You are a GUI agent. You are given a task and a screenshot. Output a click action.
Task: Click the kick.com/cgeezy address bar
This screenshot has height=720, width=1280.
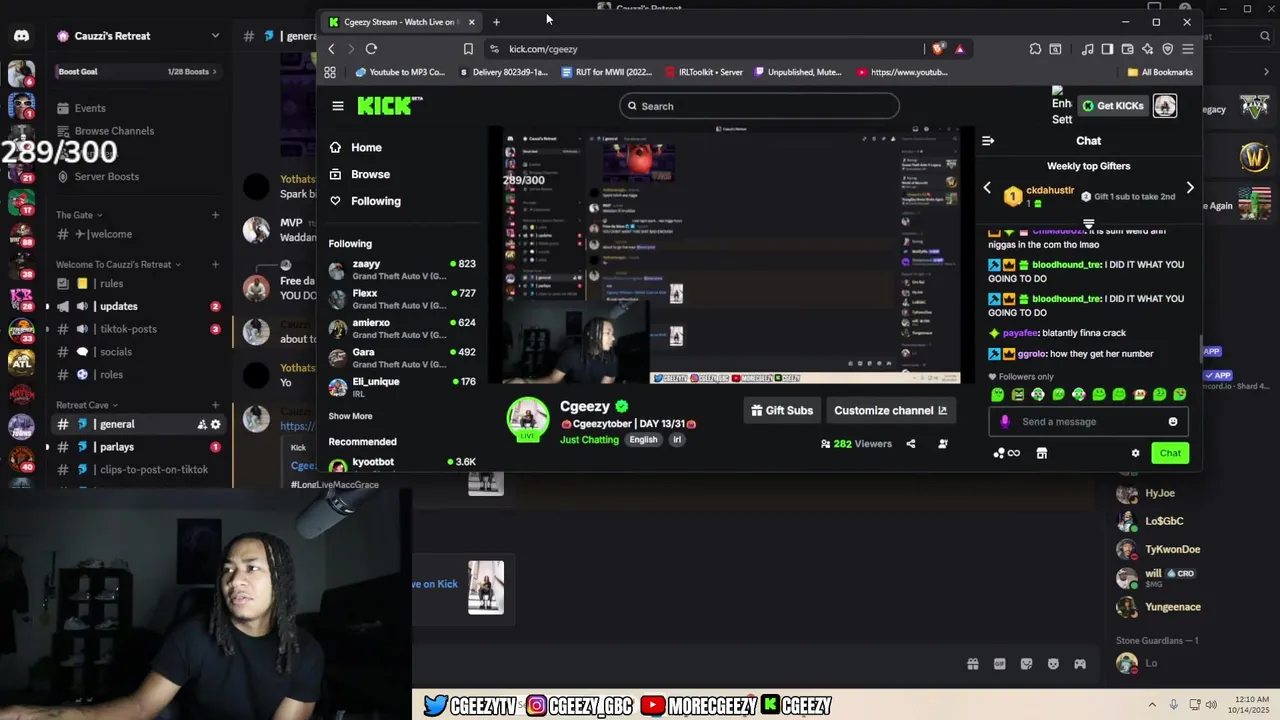pyautogui.click(x=702, y=49)
